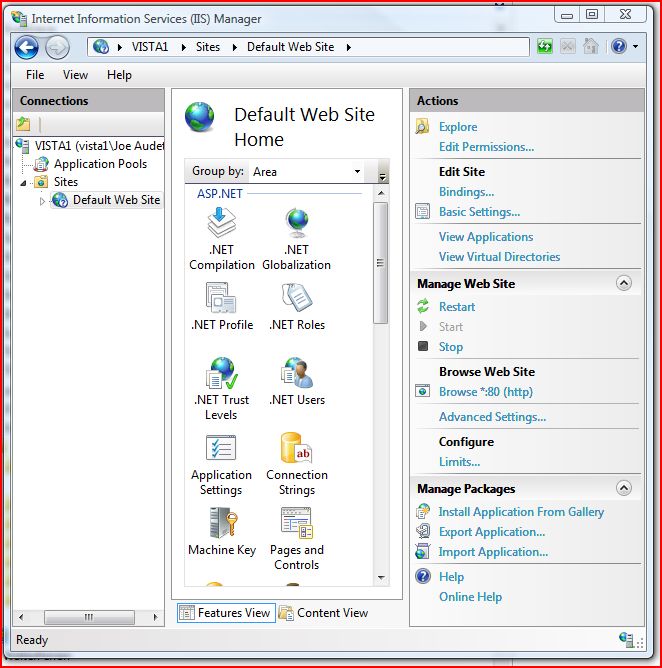Click the view options button beside Group by
This screenshot has width=662, height=668.
383,172
